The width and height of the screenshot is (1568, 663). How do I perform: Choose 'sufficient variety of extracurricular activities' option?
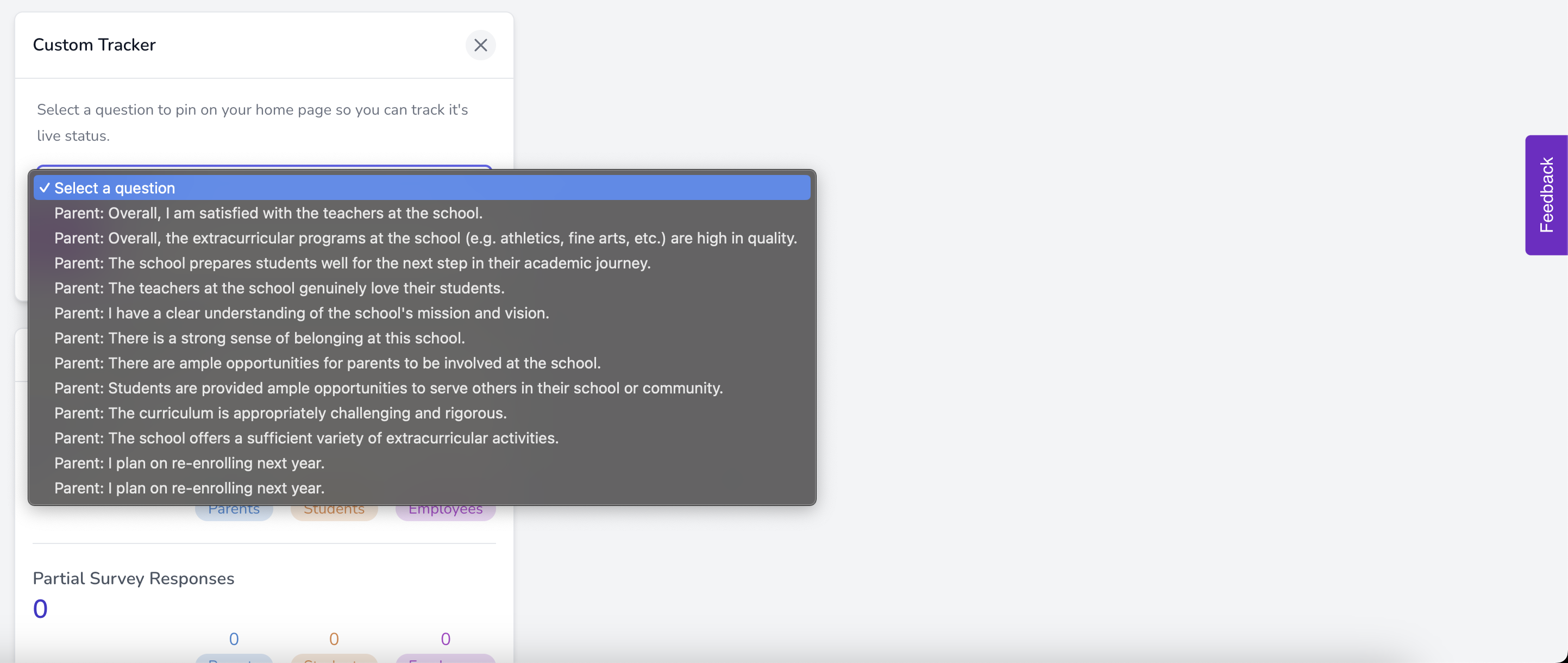(306, 437)
